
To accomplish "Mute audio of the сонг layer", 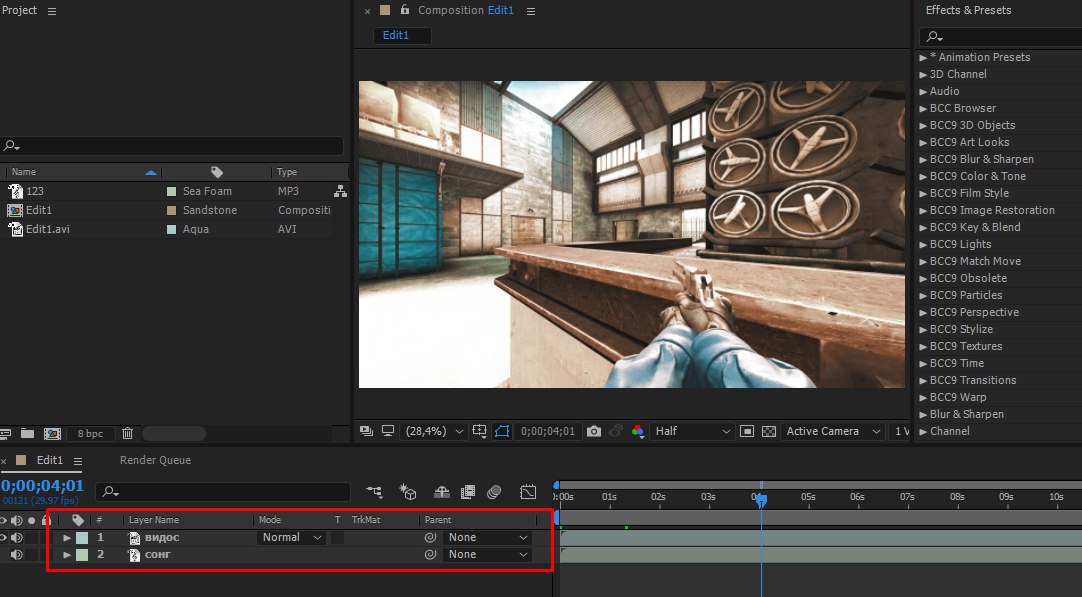I will pyautogui.click(x=17, y=555).
